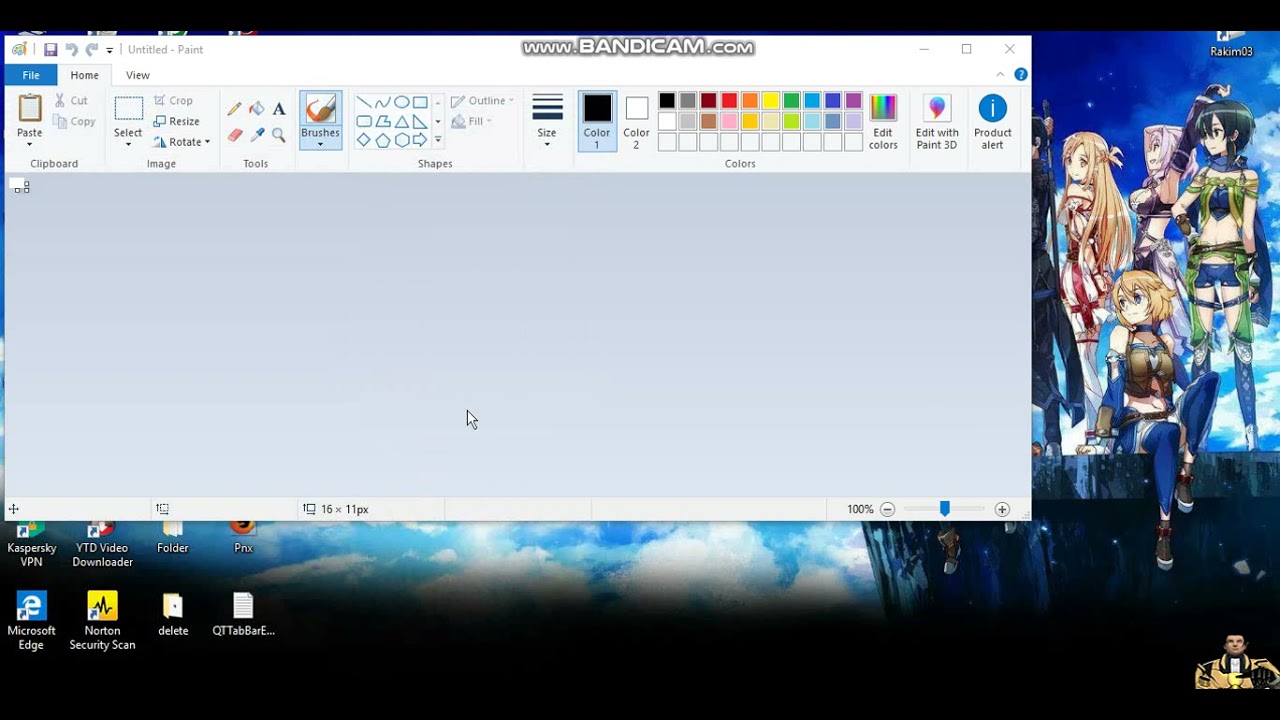This screenshot has height=720, width=1280.
Task: Pick the yellow color swatch
Action: pos(771,101)
